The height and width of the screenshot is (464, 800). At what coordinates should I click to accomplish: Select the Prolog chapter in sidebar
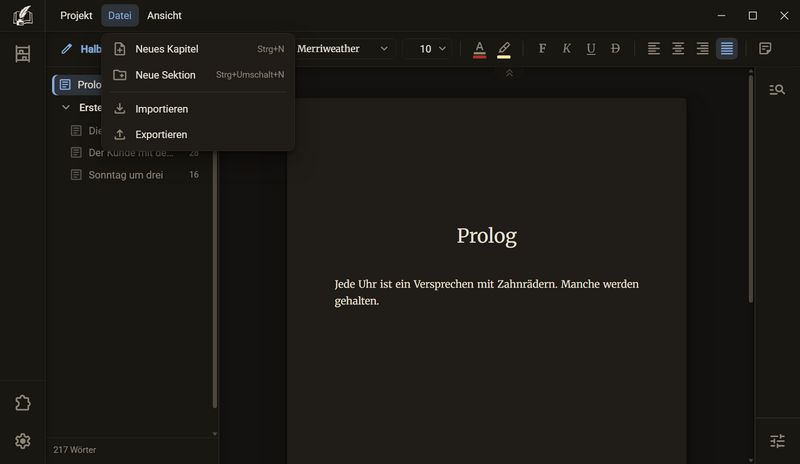tap(78, 85)
